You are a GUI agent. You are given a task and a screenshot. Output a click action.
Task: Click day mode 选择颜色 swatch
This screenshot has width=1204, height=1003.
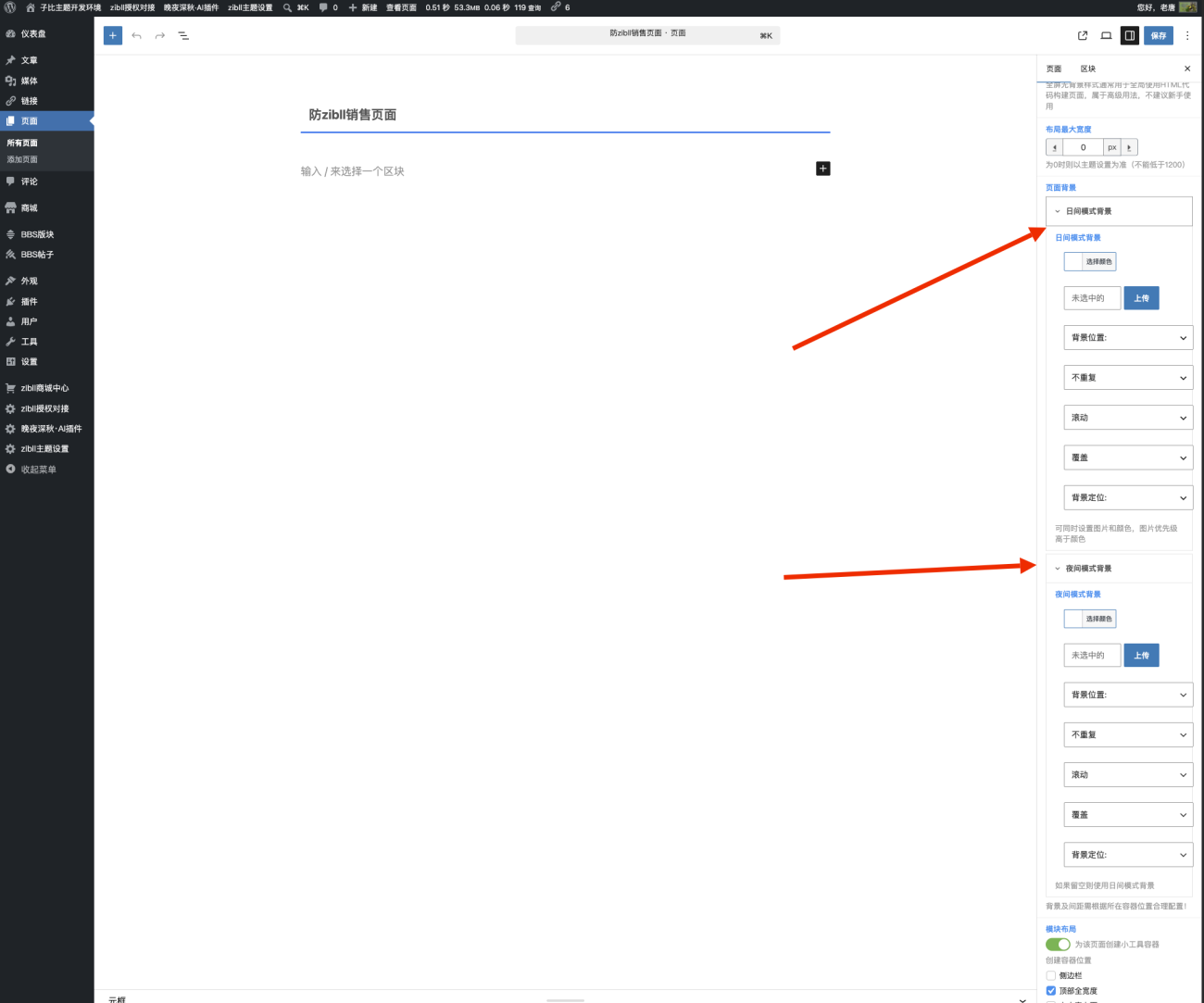pyautogui.click(x=1090, y=261)
